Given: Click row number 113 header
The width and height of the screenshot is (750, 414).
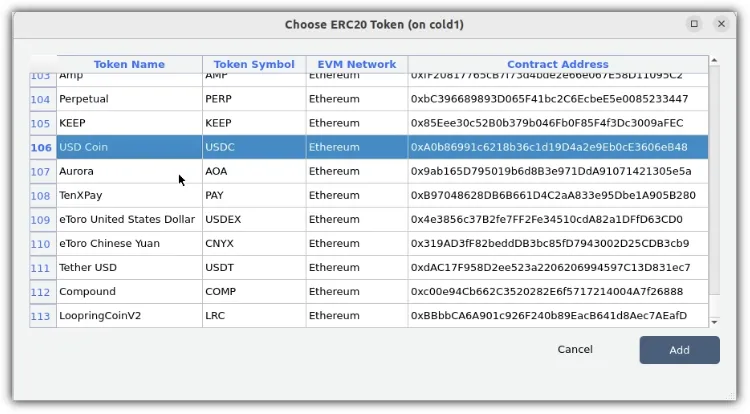Looking at the screenshot, I should point(43,316).
